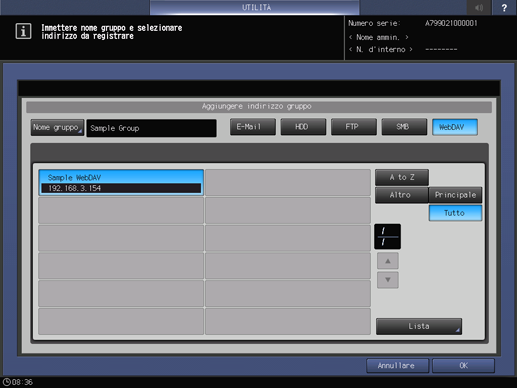This screenshot has height=388, width=517.
Task: Click the Sample Group name field
Action: (151, 128)
